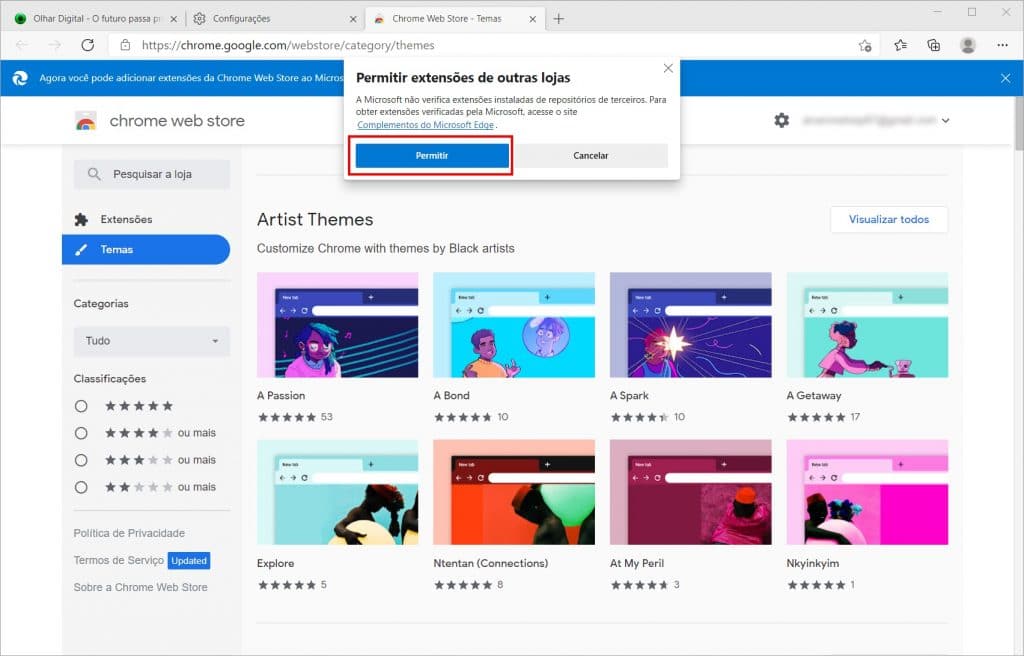The width and height of the screenshot is (1024, 656).
Task: Click the Extensões puzzle piece icon
Action: tap(81, 220)
